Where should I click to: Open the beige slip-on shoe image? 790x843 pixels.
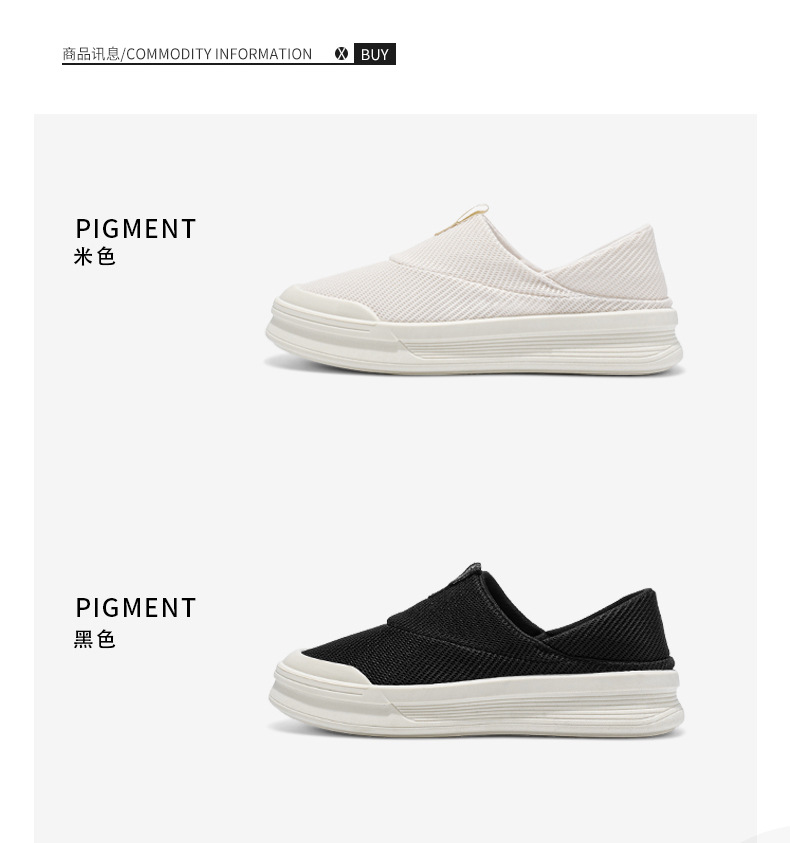474,289
